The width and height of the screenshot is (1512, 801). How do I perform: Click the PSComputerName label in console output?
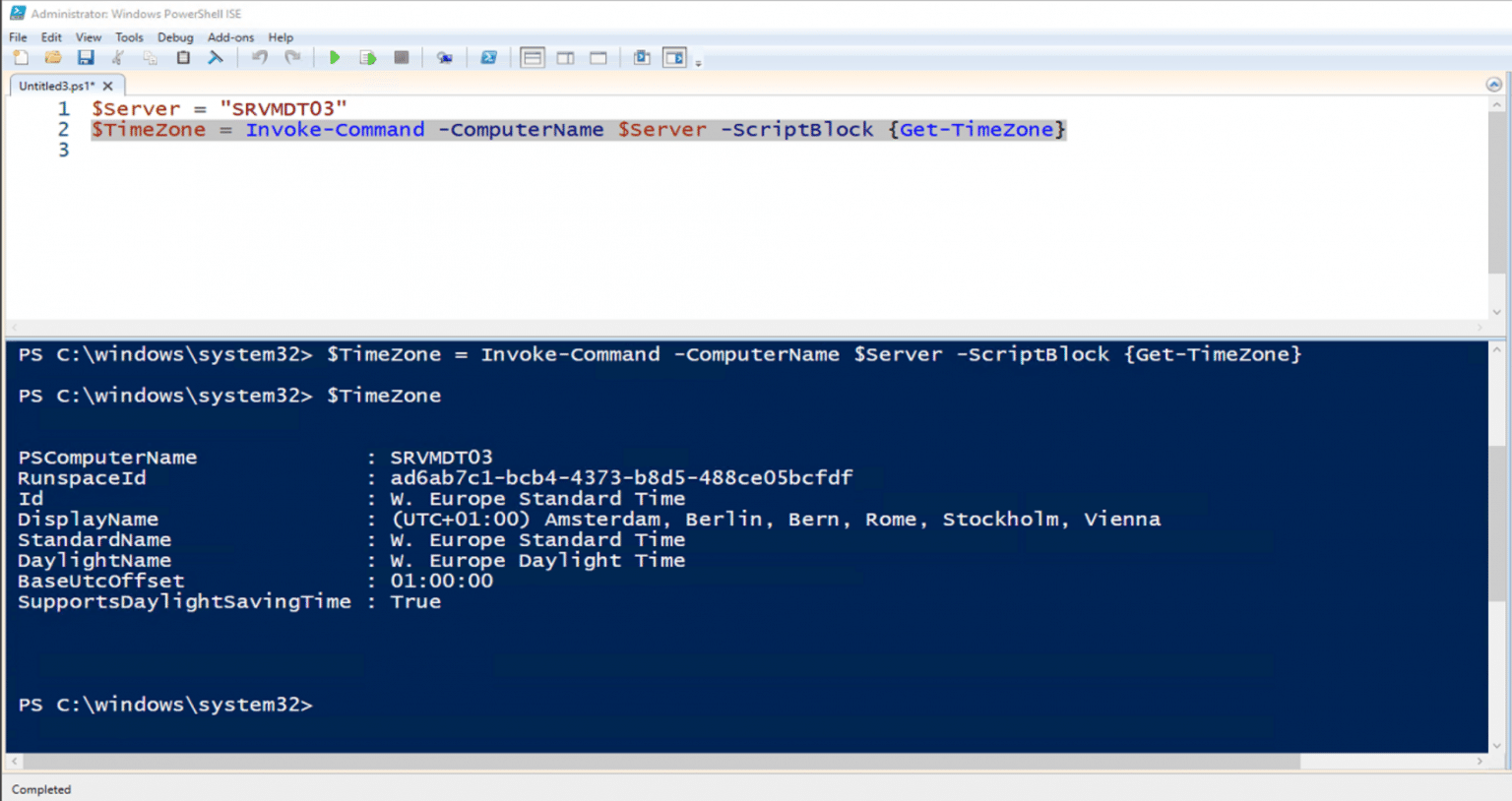(107, 458)
